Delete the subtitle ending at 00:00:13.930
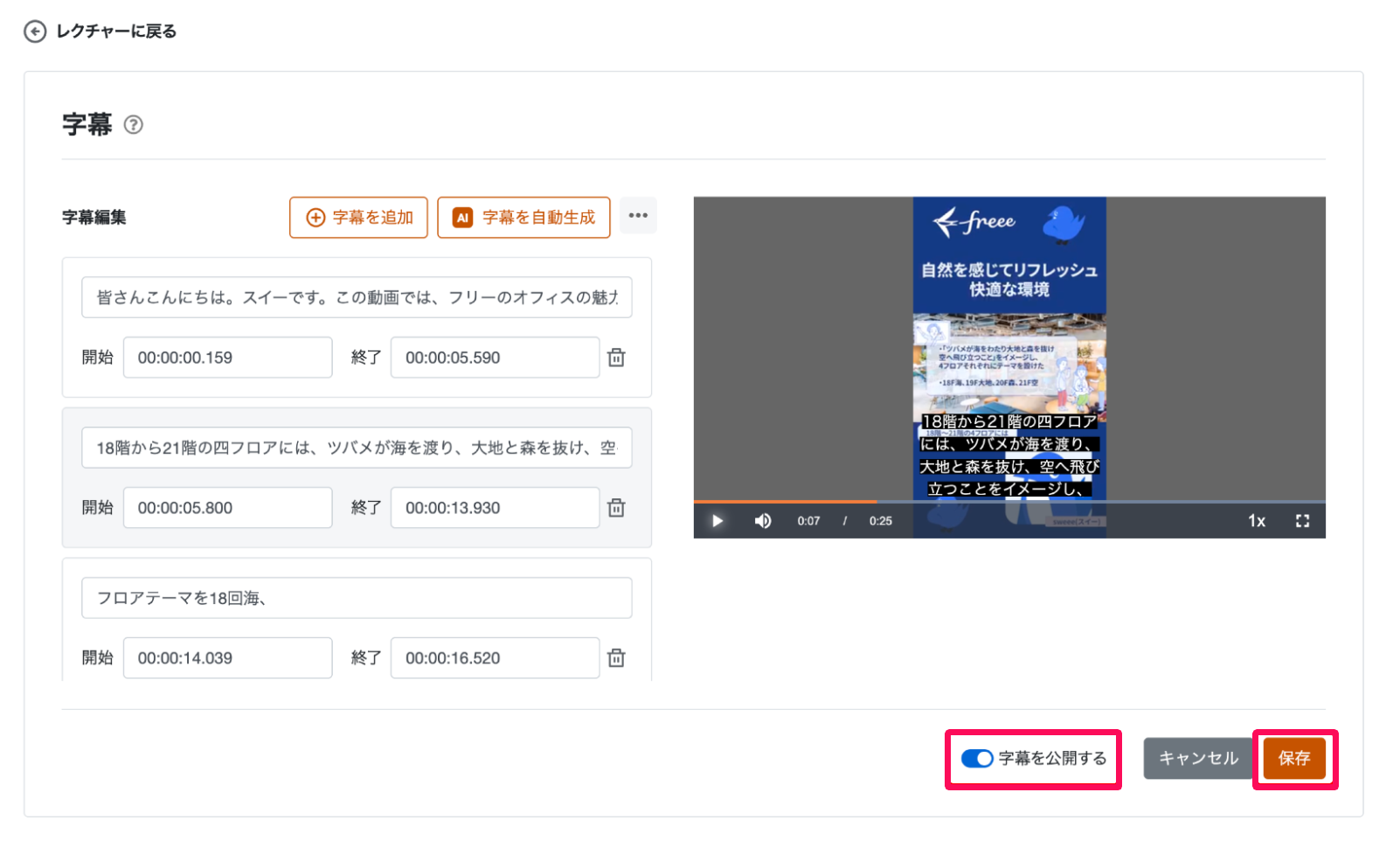 click(x=616, y=508)
